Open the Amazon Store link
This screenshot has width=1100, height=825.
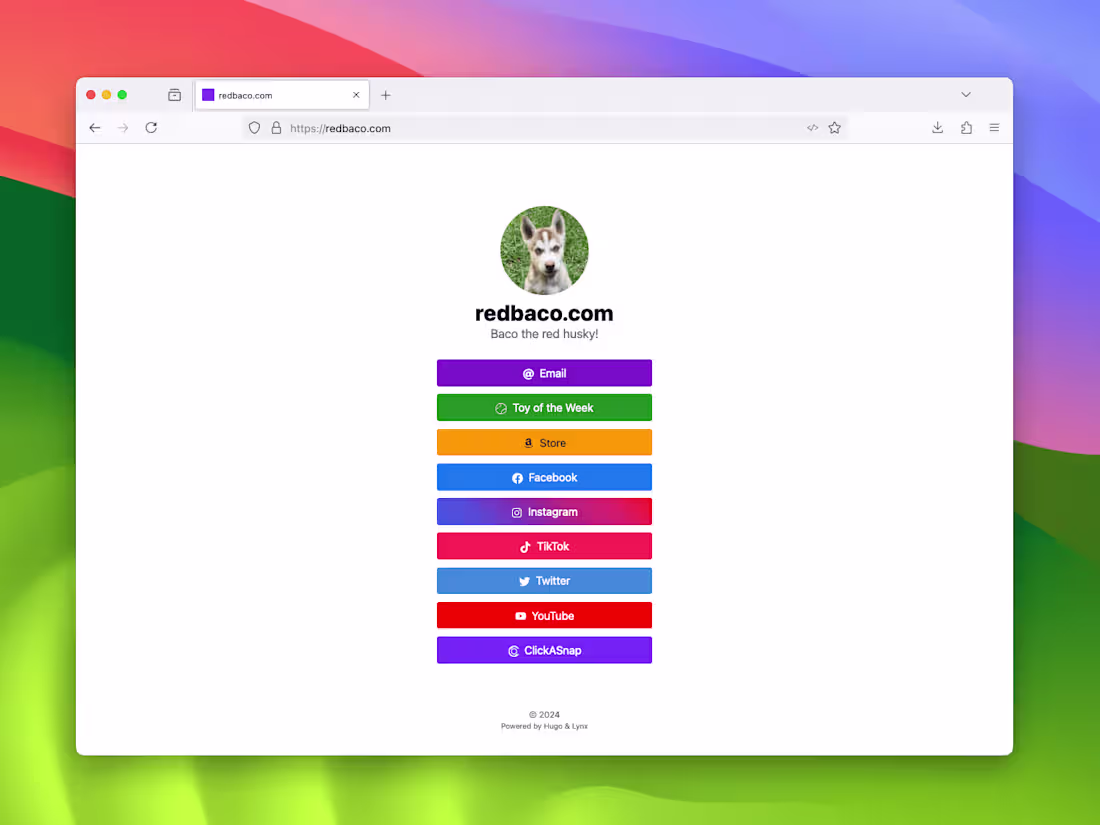[544, 443]
